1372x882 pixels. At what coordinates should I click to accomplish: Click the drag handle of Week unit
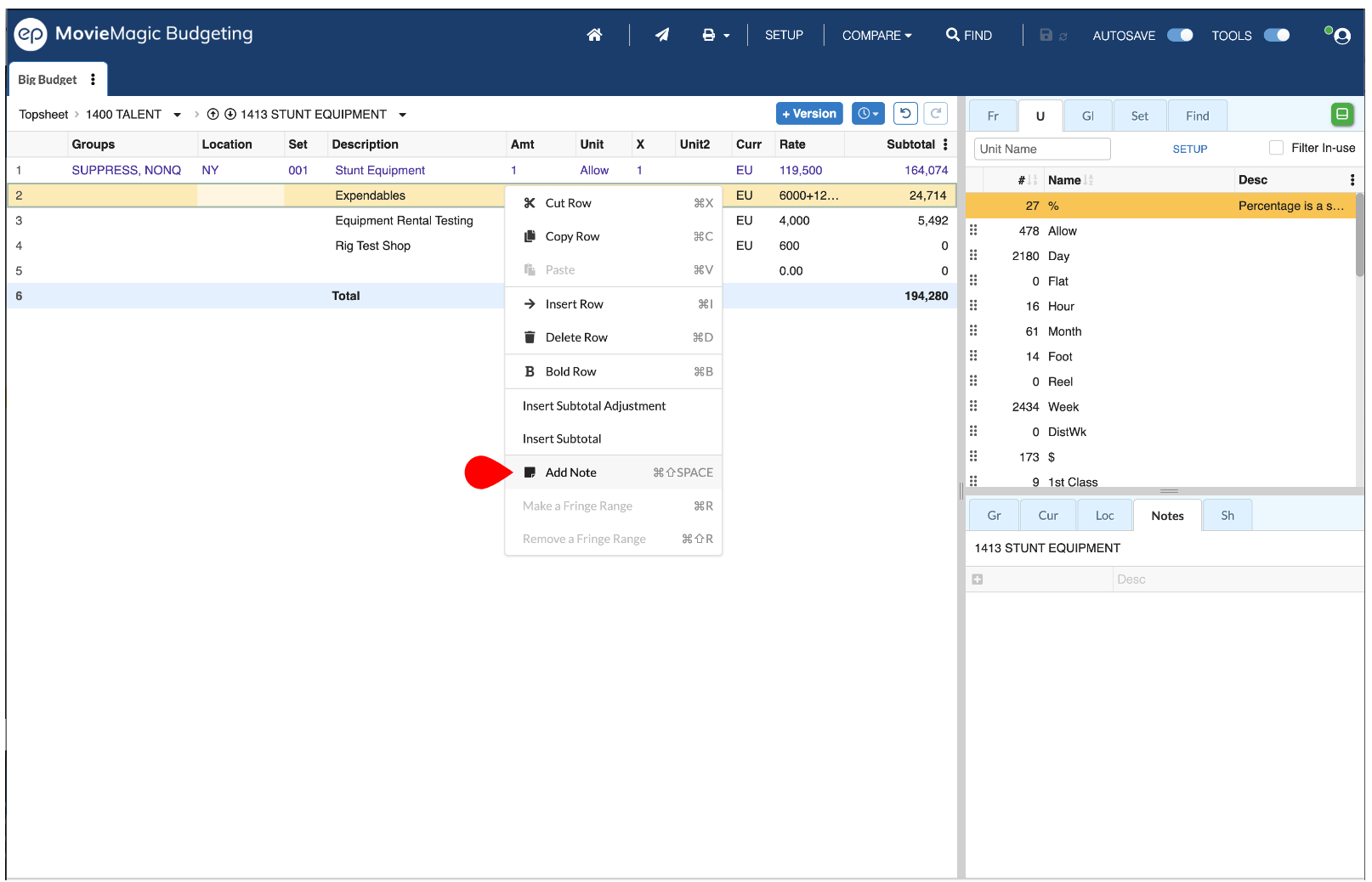(x=973, y=406)
